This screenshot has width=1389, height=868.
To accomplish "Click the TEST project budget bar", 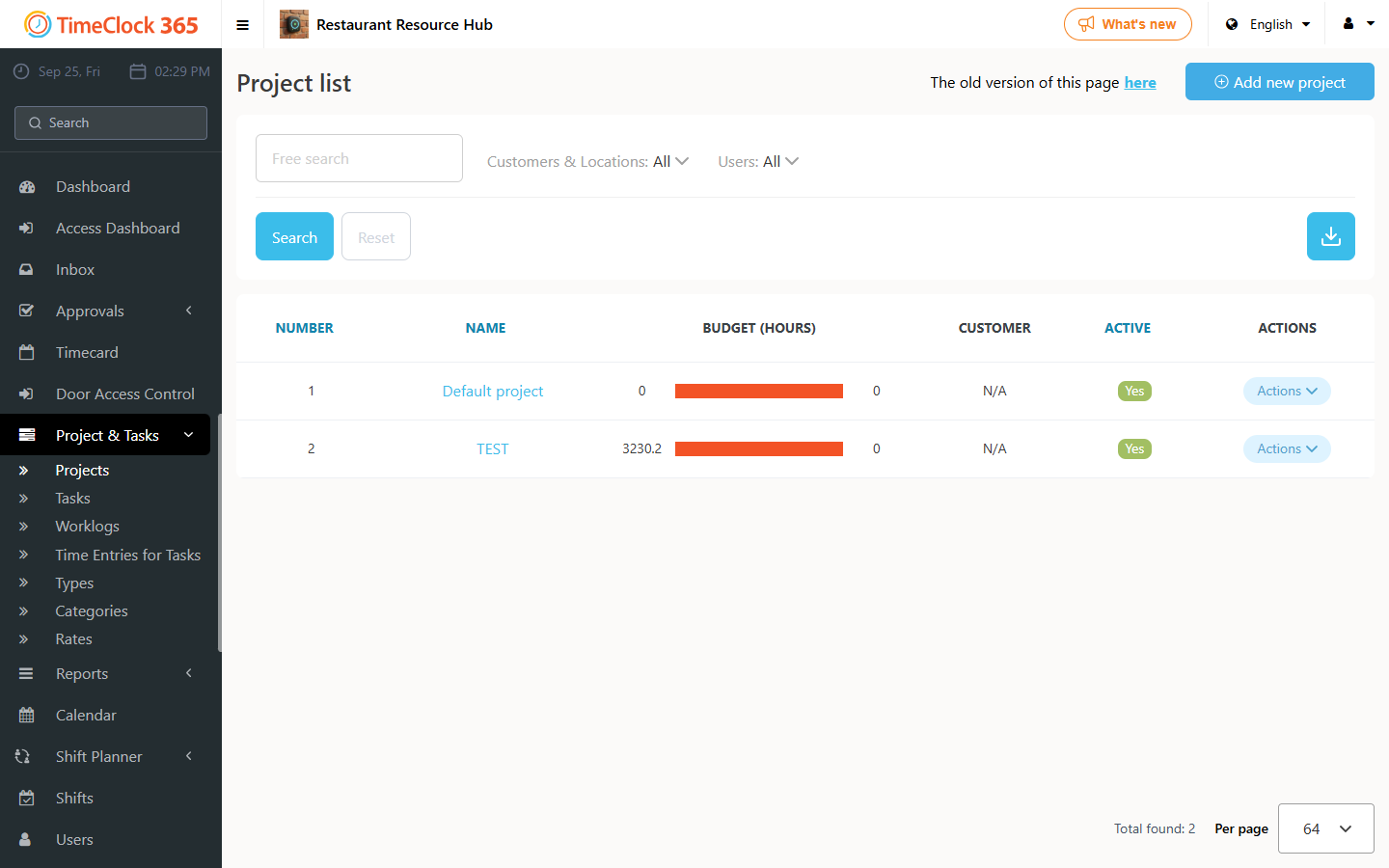I will (x=759, y=448).
